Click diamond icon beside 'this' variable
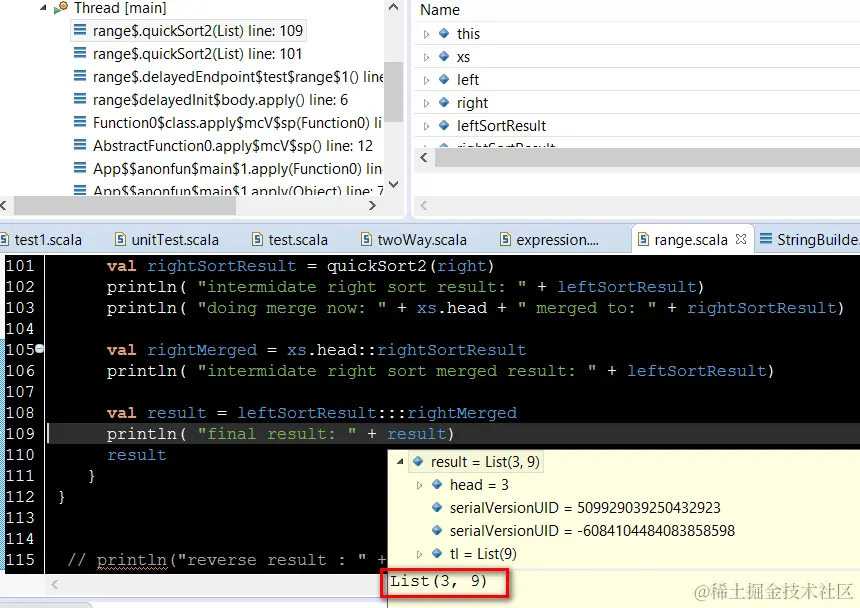The width and height of the screenshot is (860, 608). tap(444, 33)
